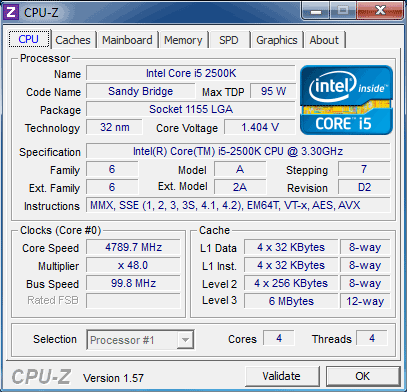Click the Instructions field listing MMX, SSE
The image size is (407, 392).
click(238, 205)
